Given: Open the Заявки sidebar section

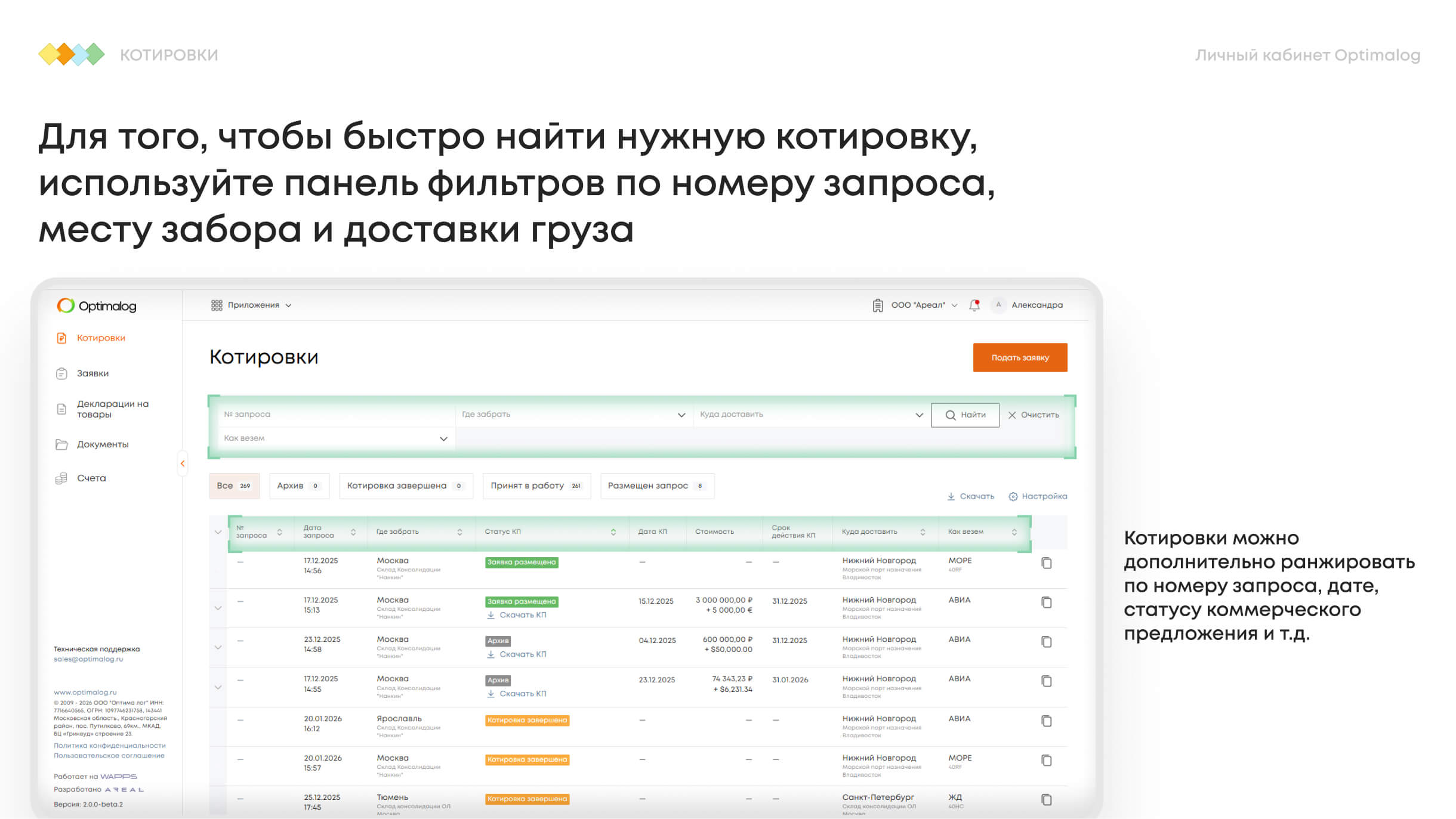Looking at the screenshot, I should (92, 373).
